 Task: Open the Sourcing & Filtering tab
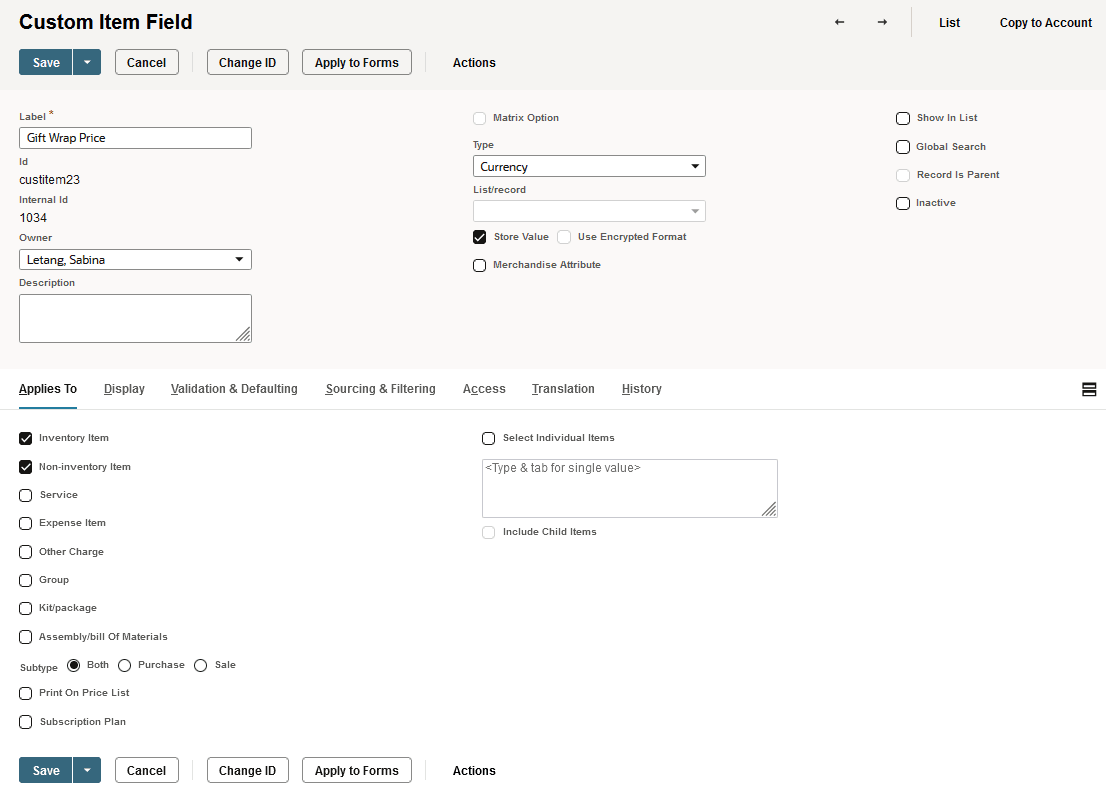tap(380, 389)
